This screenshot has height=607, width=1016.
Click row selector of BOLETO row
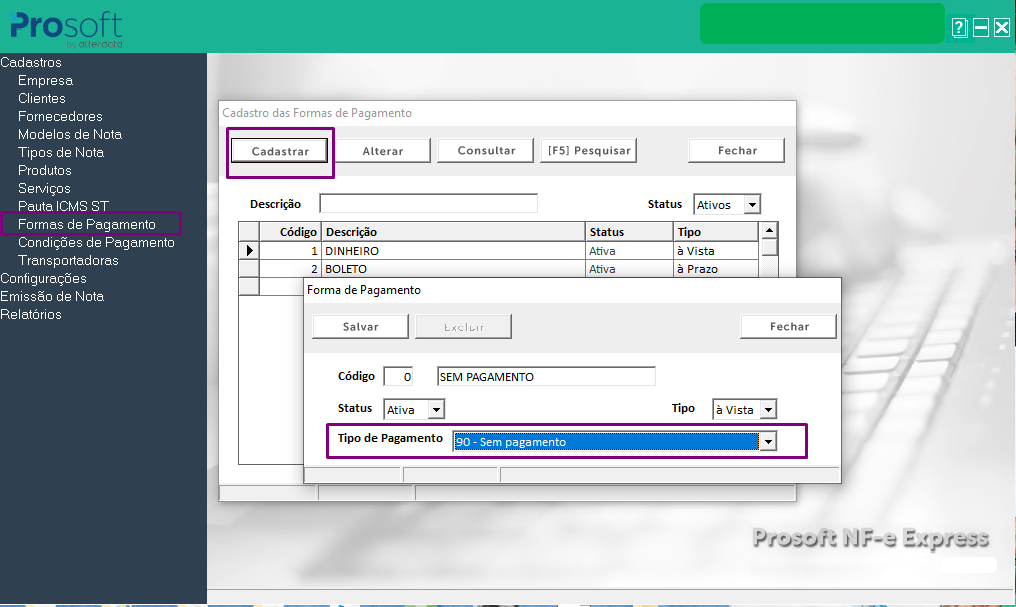pyautogui.click(x=249, y=268)
